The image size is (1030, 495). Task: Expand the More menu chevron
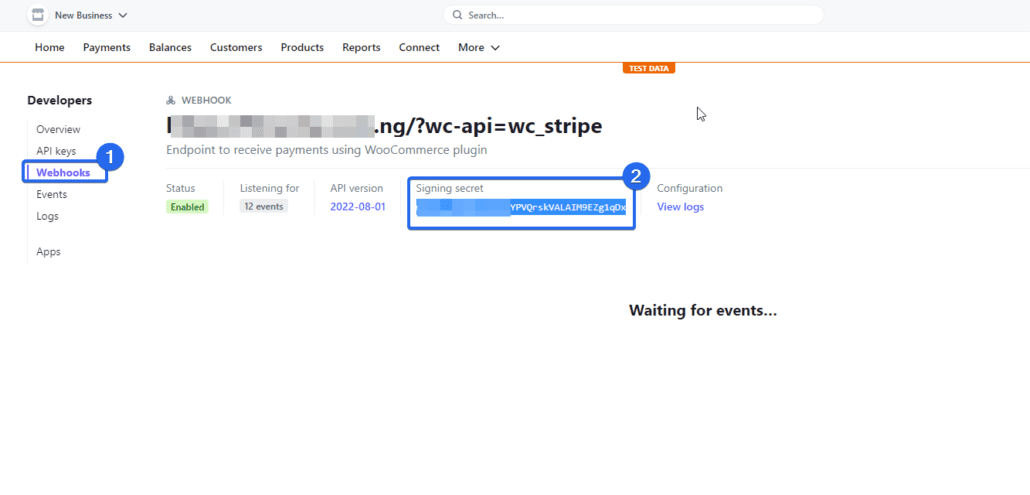[x=495, y=48]
